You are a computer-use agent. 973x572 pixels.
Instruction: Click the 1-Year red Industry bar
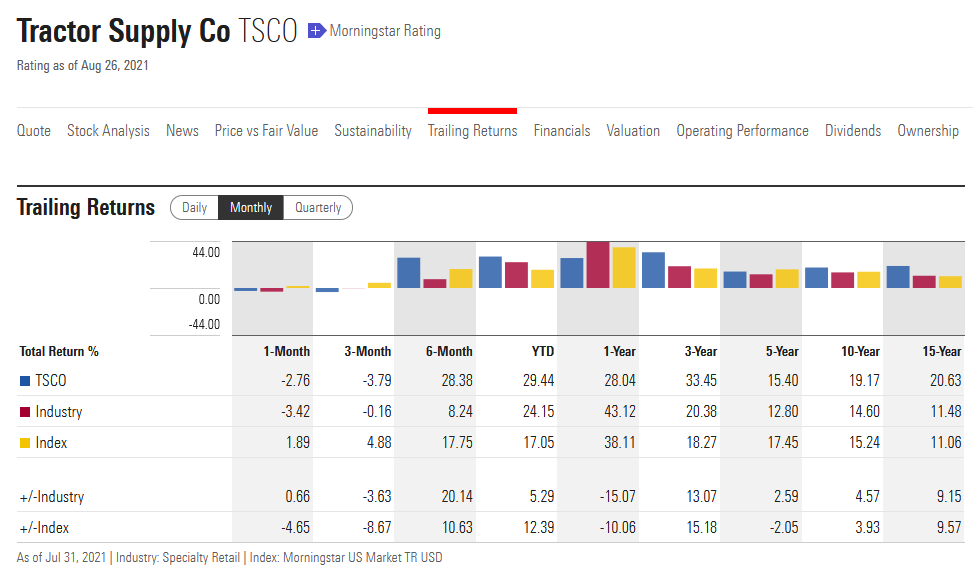(x=598, y=265)
